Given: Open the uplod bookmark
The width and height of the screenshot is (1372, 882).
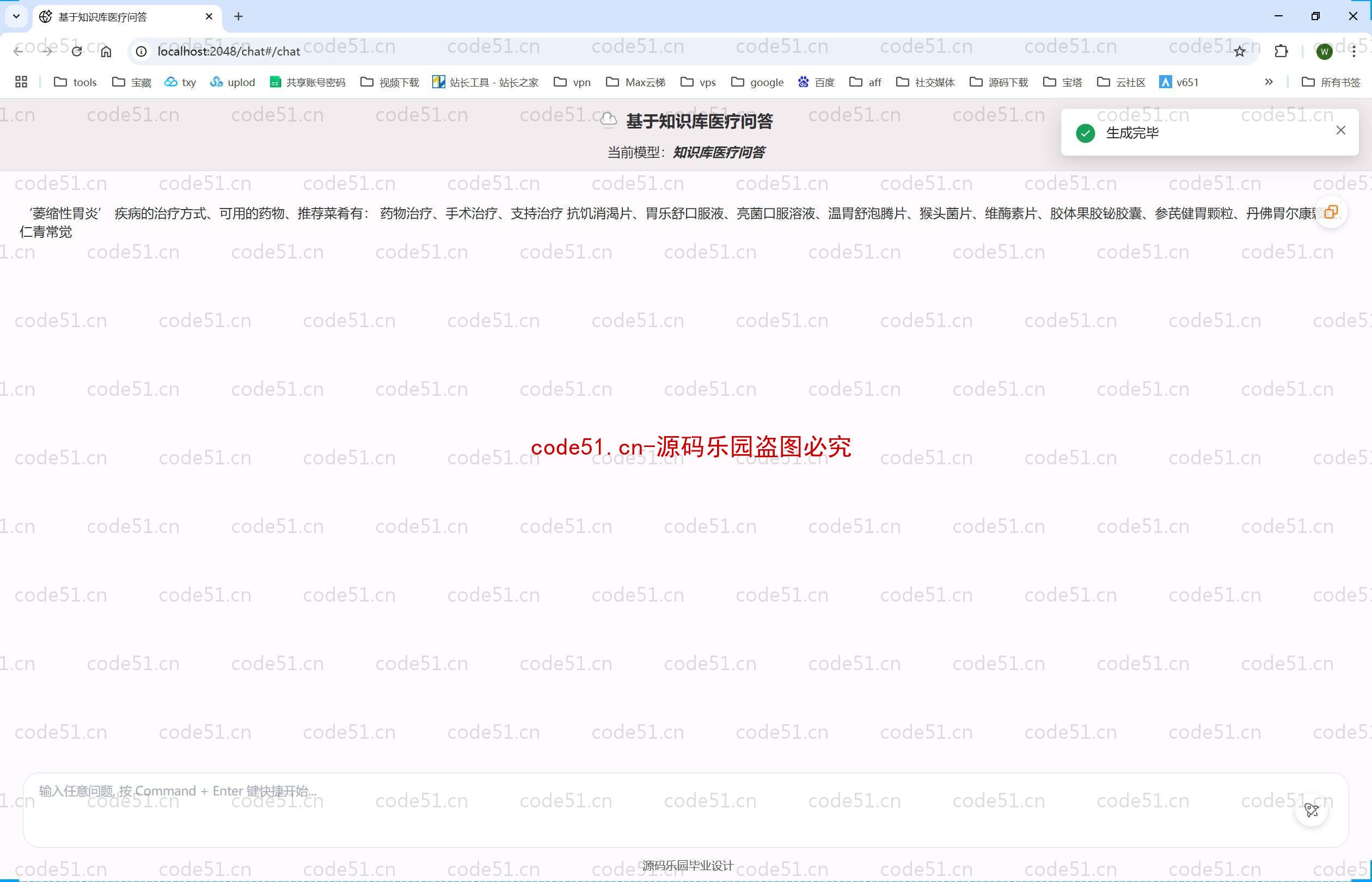Looking at the screenshot, I should point(232,82).
